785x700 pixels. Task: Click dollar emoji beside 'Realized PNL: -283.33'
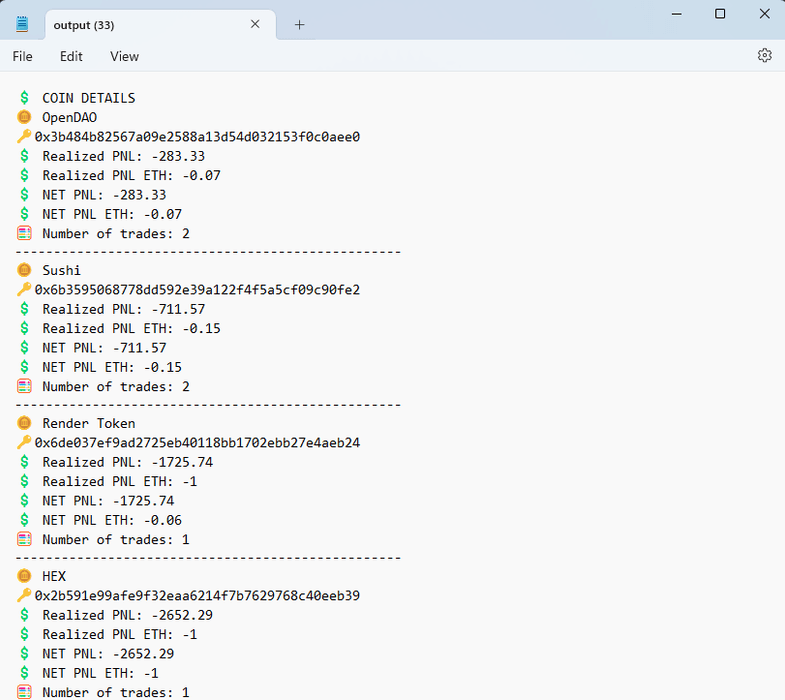pos(24,156)
